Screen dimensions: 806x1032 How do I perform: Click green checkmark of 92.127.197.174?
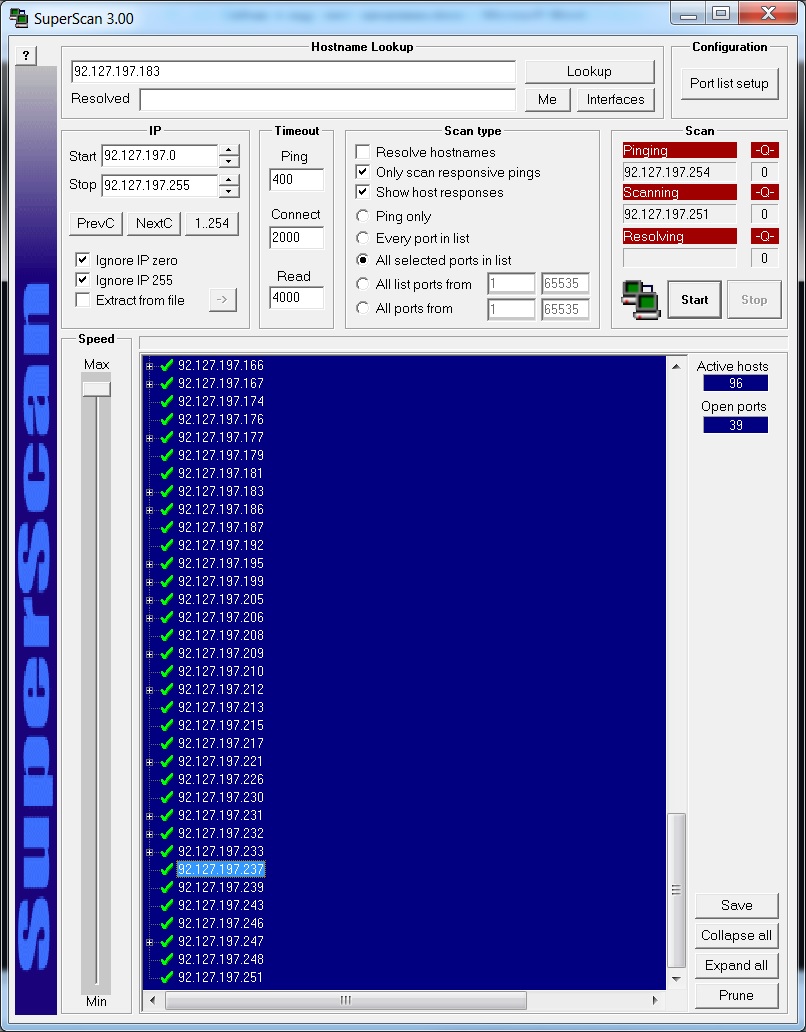click(166, 401)
